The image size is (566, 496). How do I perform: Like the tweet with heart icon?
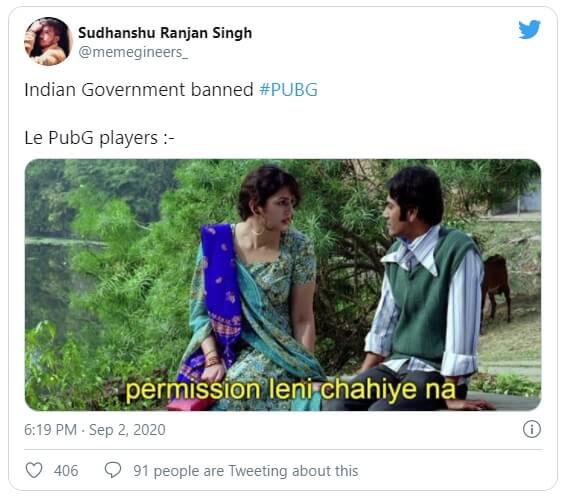[x=34, y=470]
